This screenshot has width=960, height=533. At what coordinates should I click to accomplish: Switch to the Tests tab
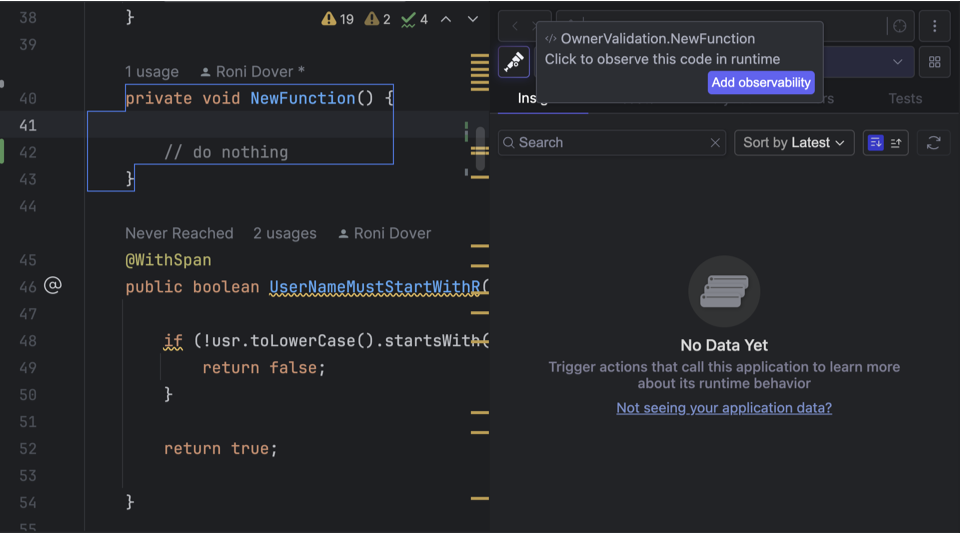pos(905,98)
